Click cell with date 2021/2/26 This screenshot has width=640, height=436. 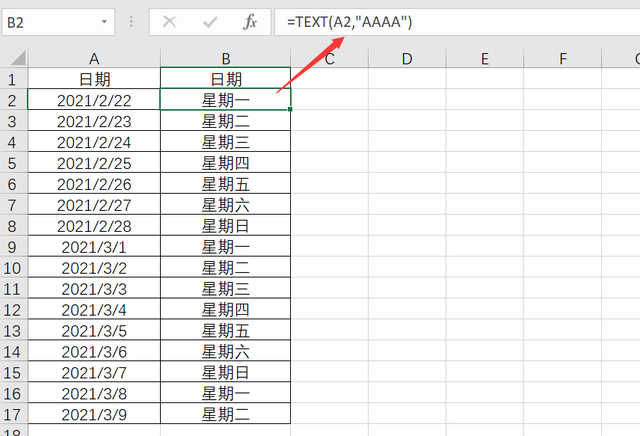point(94,183)
